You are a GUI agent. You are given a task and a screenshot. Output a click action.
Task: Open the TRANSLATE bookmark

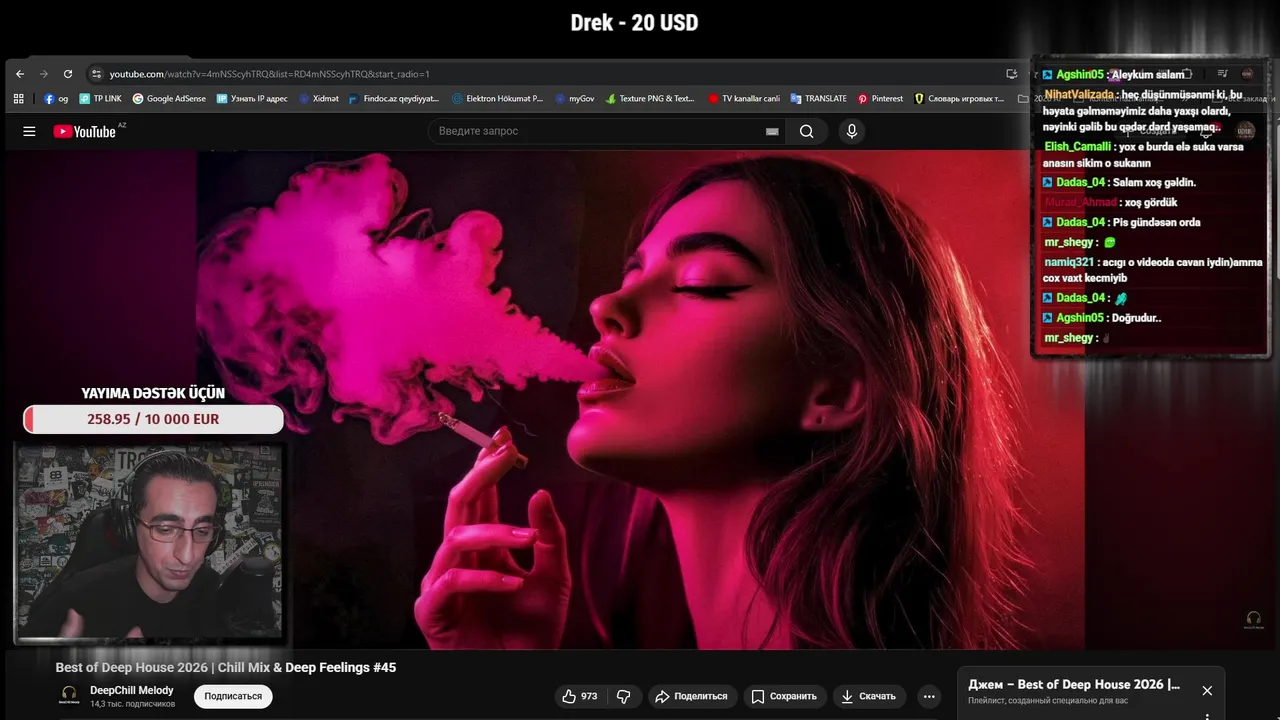click(818, 99)
